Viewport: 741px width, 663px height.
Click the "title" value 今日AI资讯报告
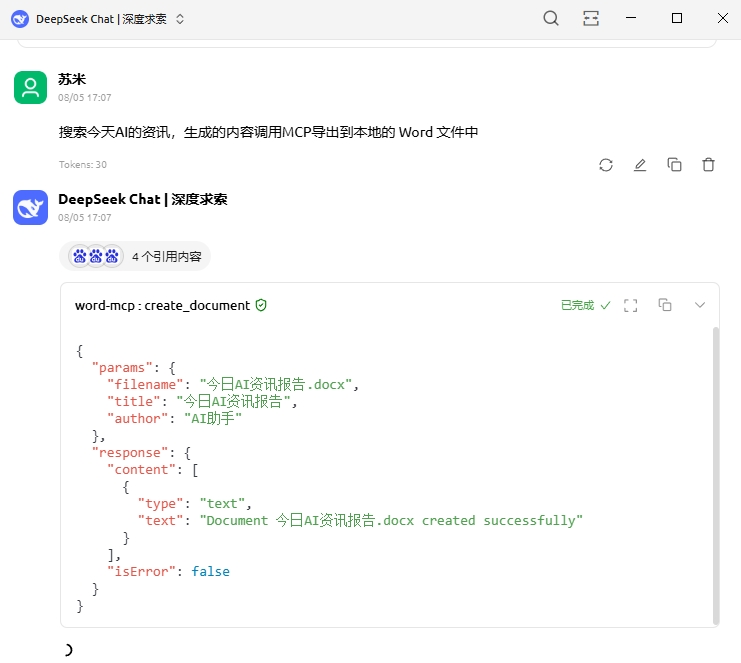coord(233,401)
